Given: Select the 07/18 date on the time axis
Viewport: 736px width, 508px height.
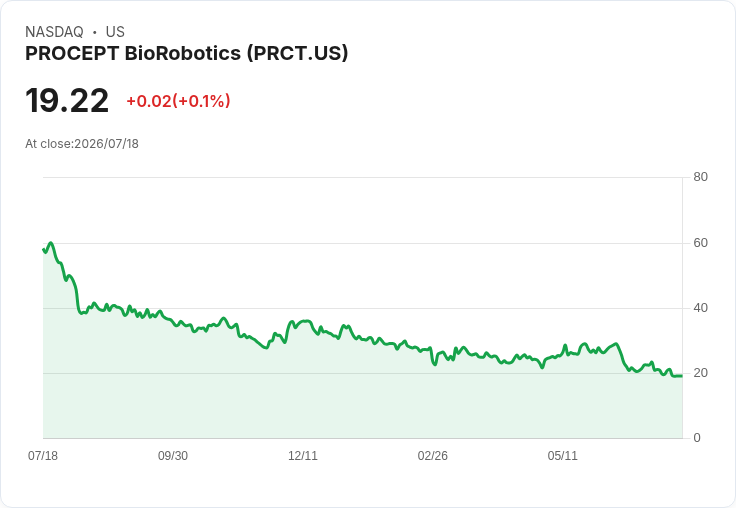Looking at the screenshot, I should 43,456.
